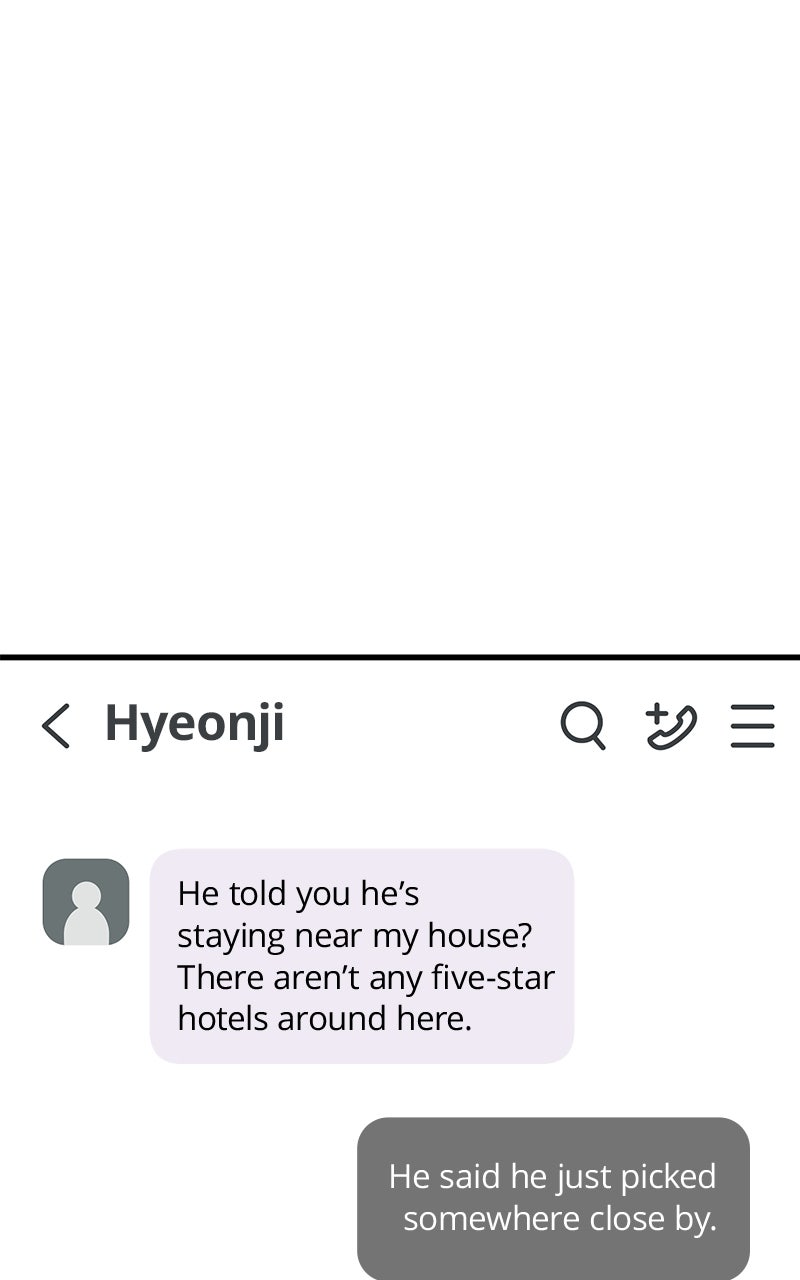The width and height of the screenshot is (800, 1280).
Task: Select the received message about five-star hotels
Action: [362, 956]
